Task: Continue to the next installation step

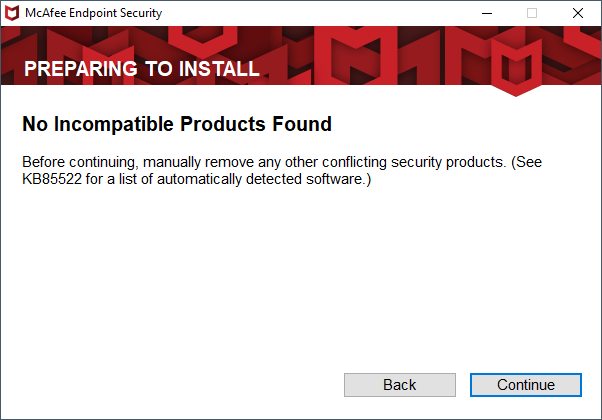Action: pos(526,385)
